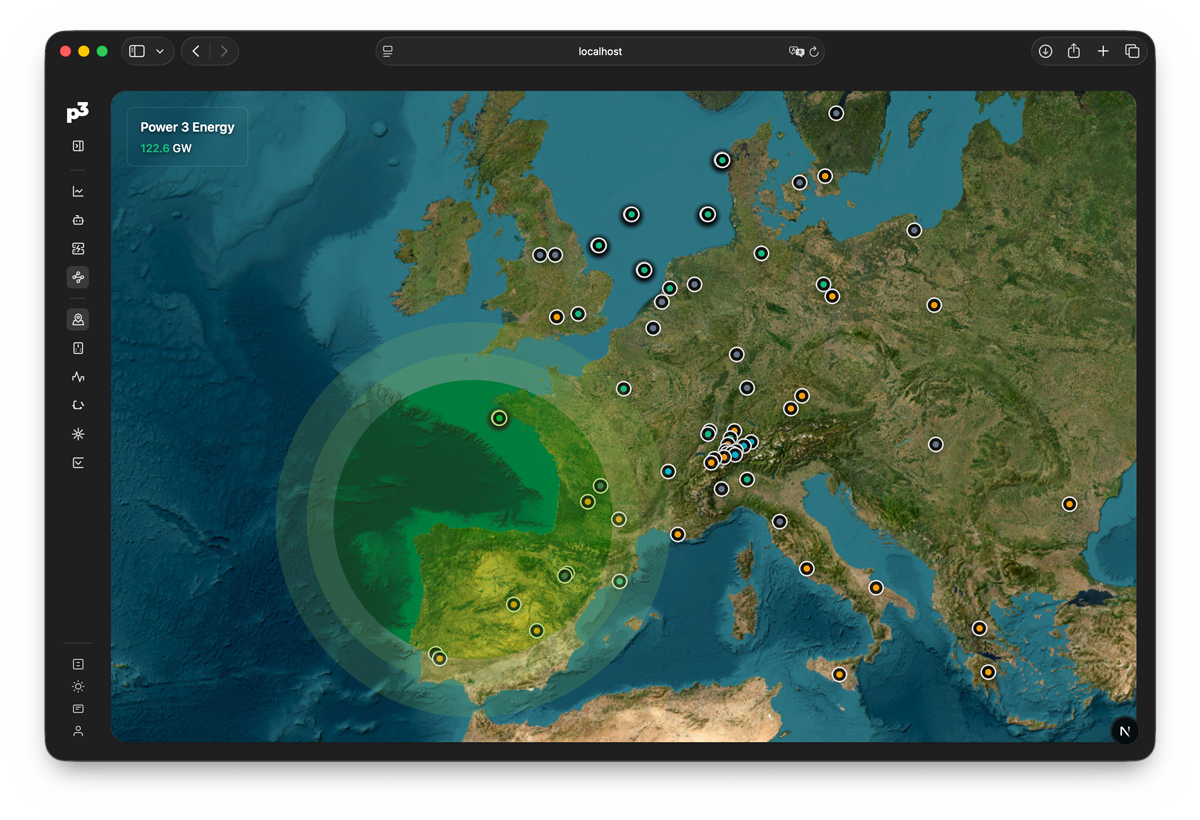This screenshot has height=820, width=1200.
Task: Click the localhost address bar
Action: click(600, 51)
